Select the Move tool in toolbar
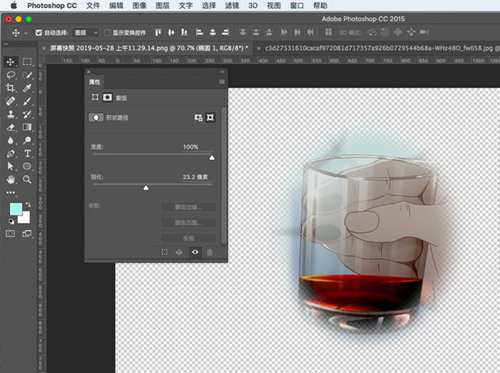The image size is (500, 373). point(10,62)
